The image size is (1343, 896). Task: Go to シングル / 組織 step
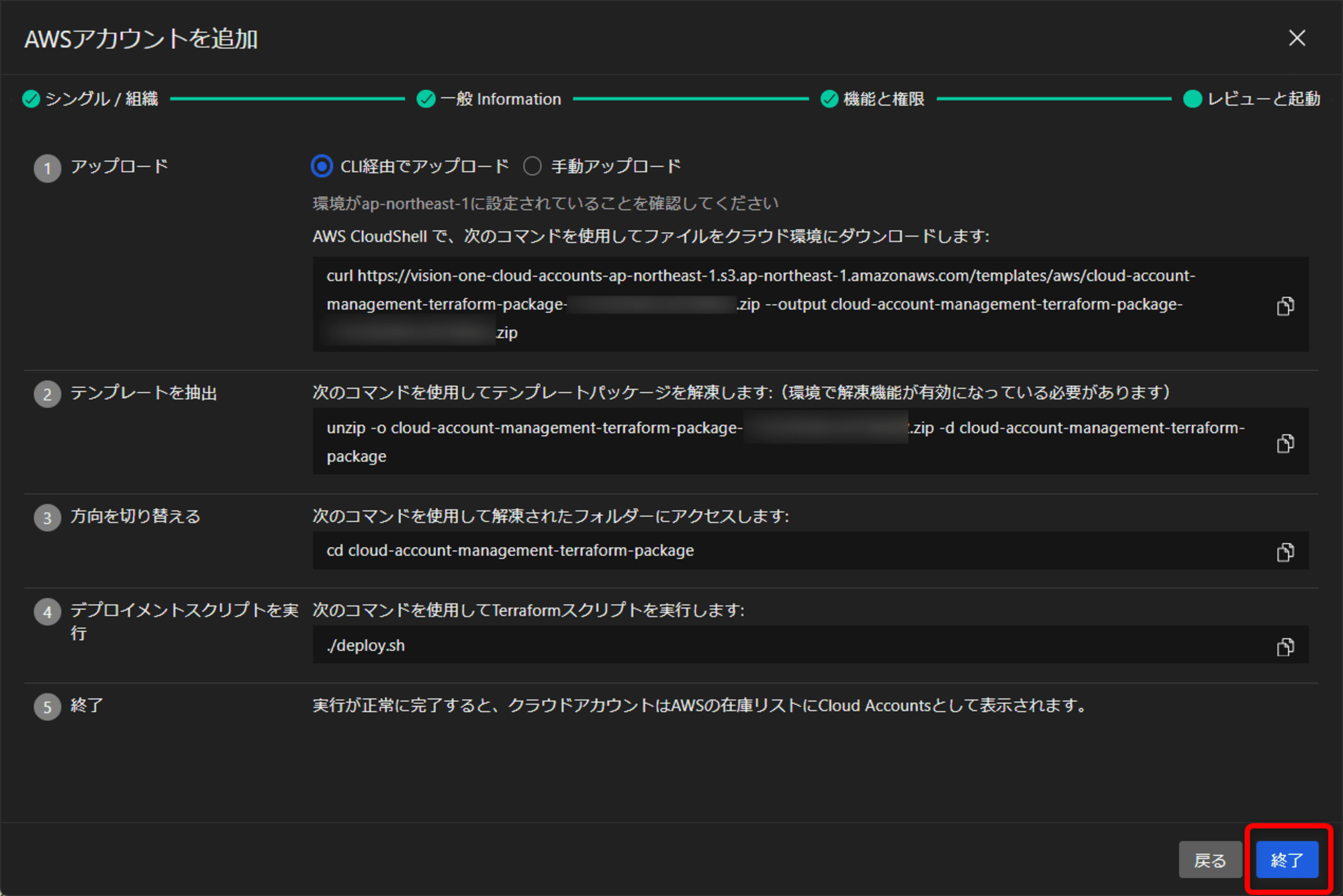(90, 99)
